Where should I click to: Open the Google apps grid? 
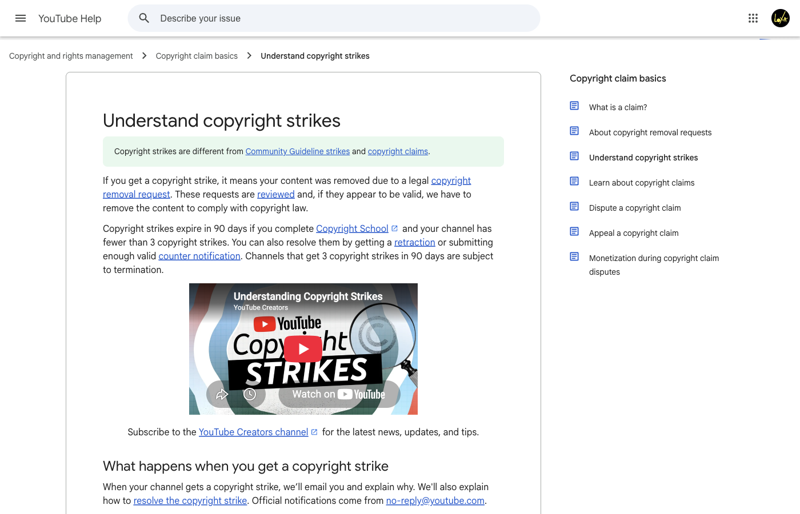click(753, 18)
